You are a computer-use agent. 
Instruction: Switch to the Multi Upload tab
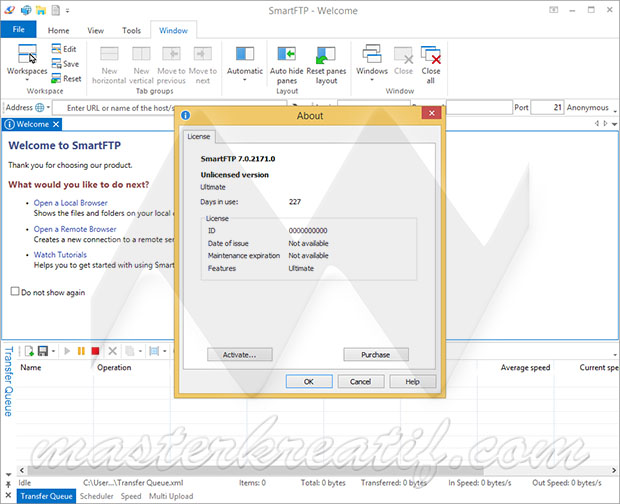click(171, 496)
